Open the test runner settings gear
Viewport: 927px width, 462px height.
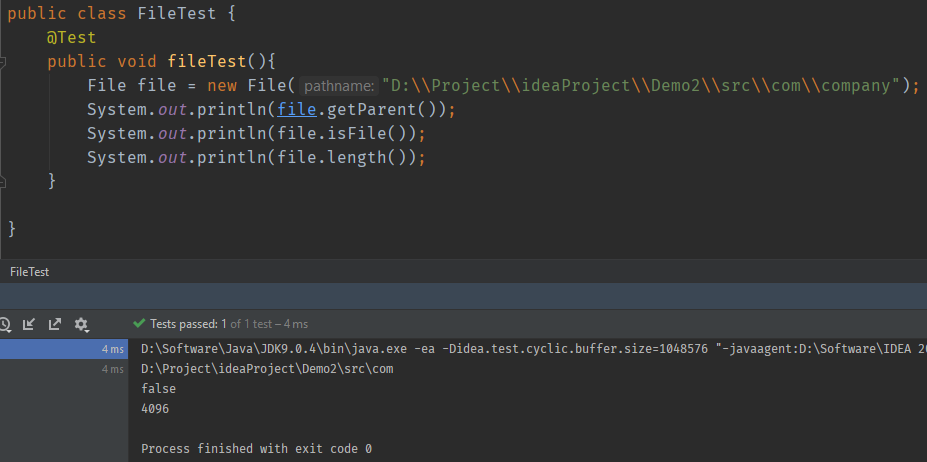pos(81,324)
